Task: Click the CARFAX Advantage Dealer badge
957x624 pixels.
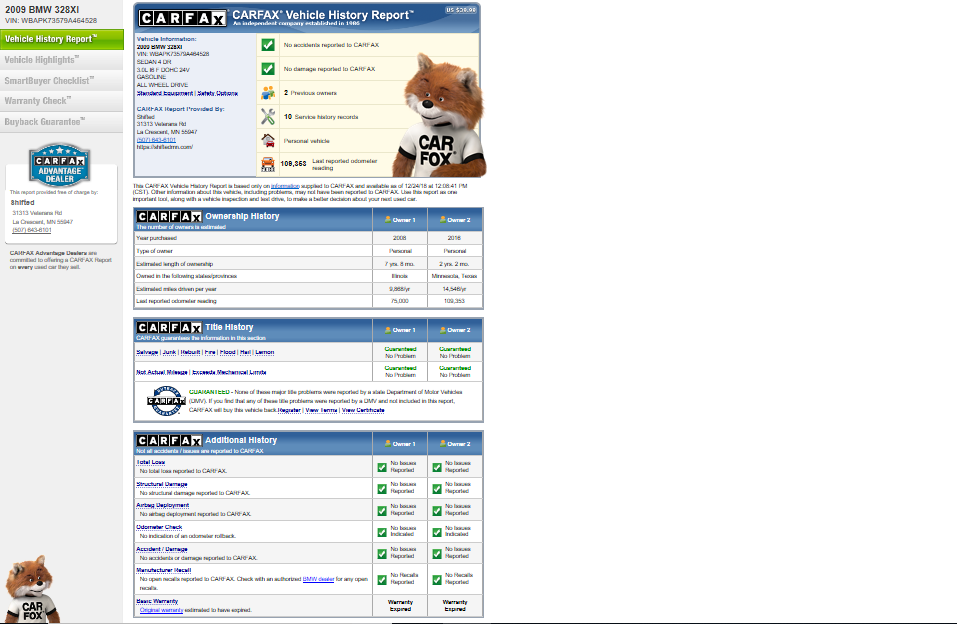Action: coord(60,165)
